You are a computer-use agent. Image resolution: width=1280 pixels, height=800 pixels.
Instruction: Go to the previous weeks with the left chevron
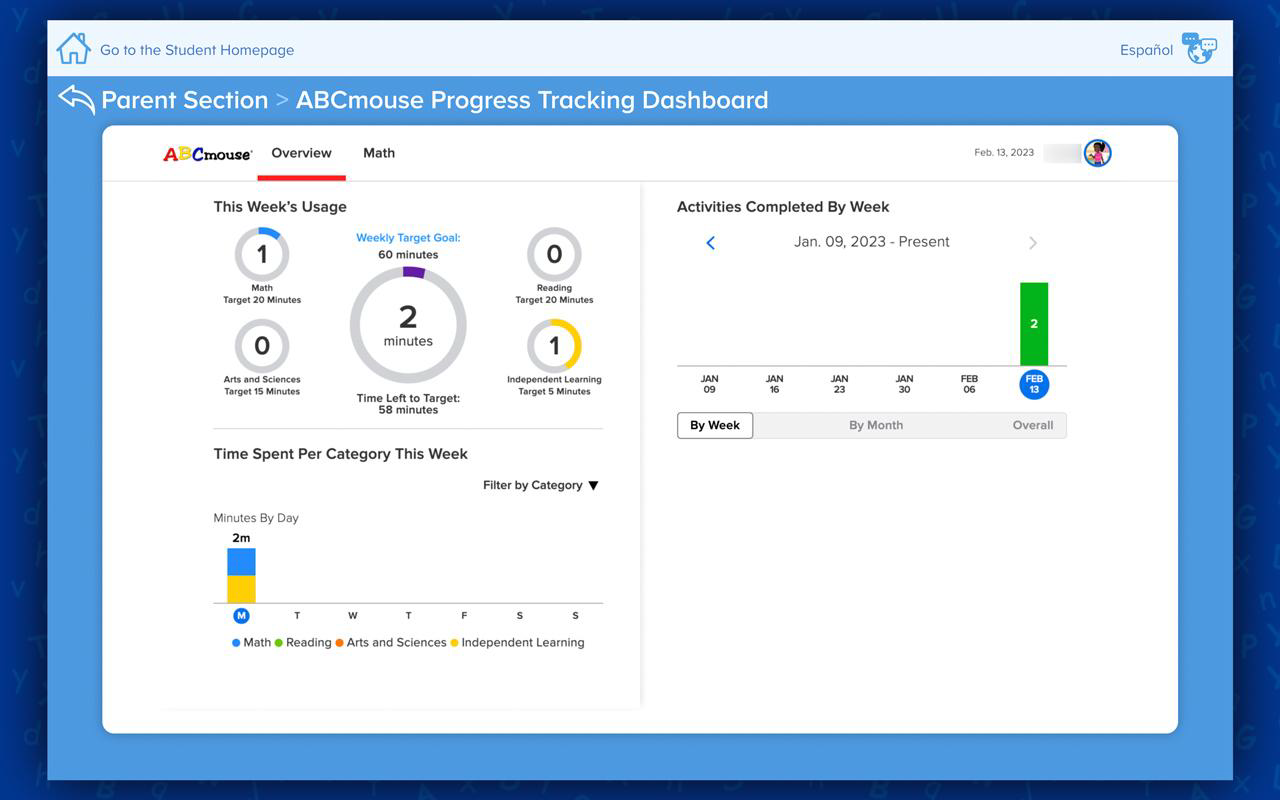pyautogui.click(x=711, y=243)
